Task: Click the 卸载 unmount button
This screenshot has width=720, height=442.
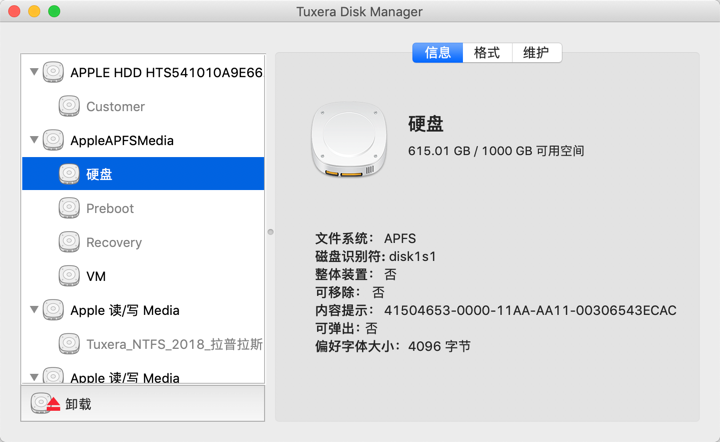Action: (143, 403)
